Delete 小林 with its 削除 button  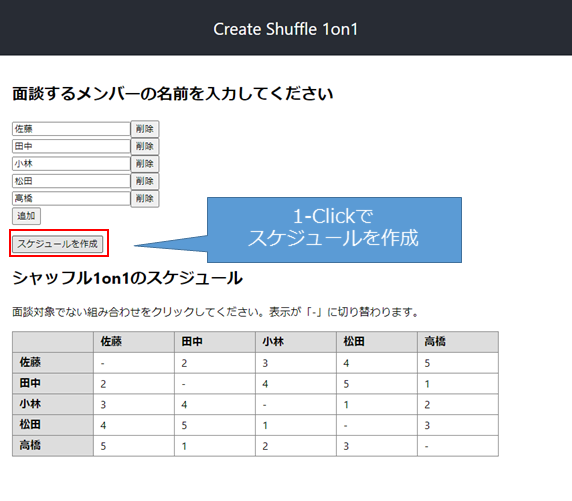point(145,163)
